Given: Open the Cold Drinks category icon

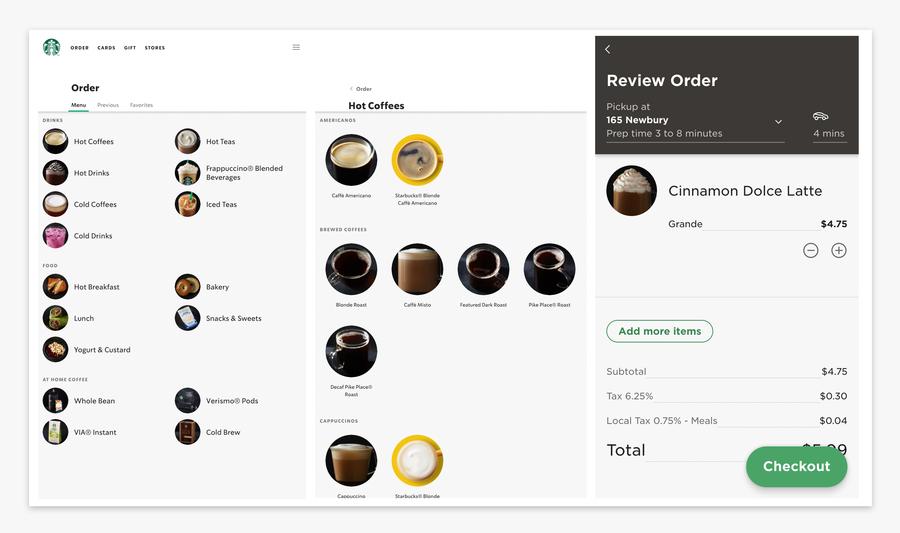Looking at the screenshot, I should 55,236.
